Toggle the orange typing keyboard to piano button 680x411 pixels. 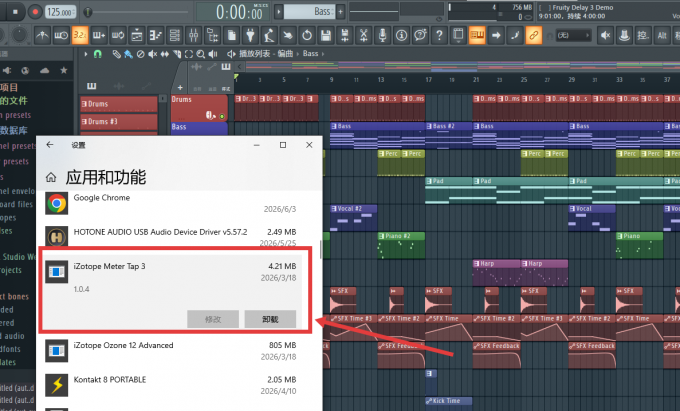[477, 36]
